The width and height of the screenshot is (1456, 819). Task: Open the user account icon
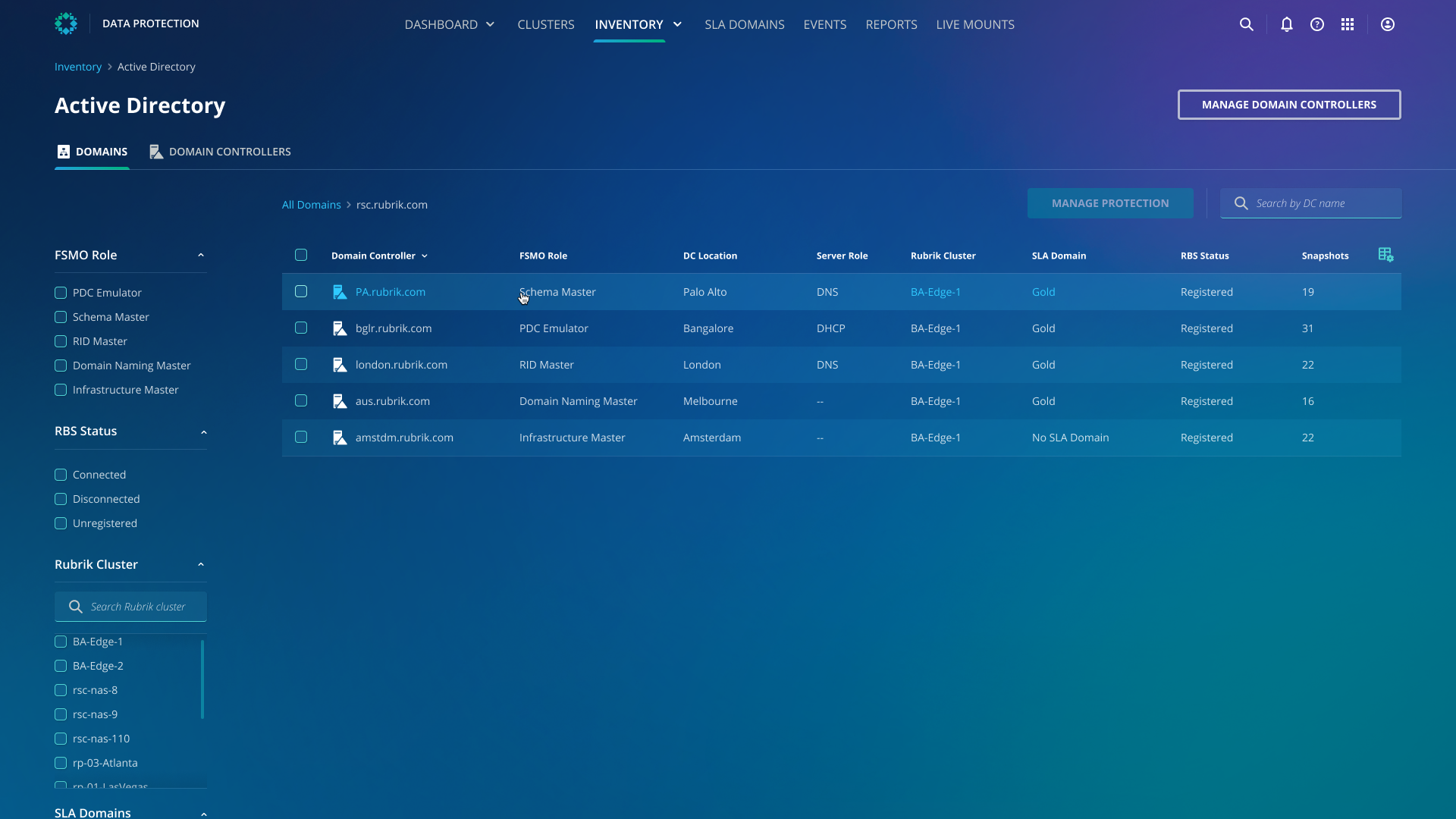coord(1388,24)
